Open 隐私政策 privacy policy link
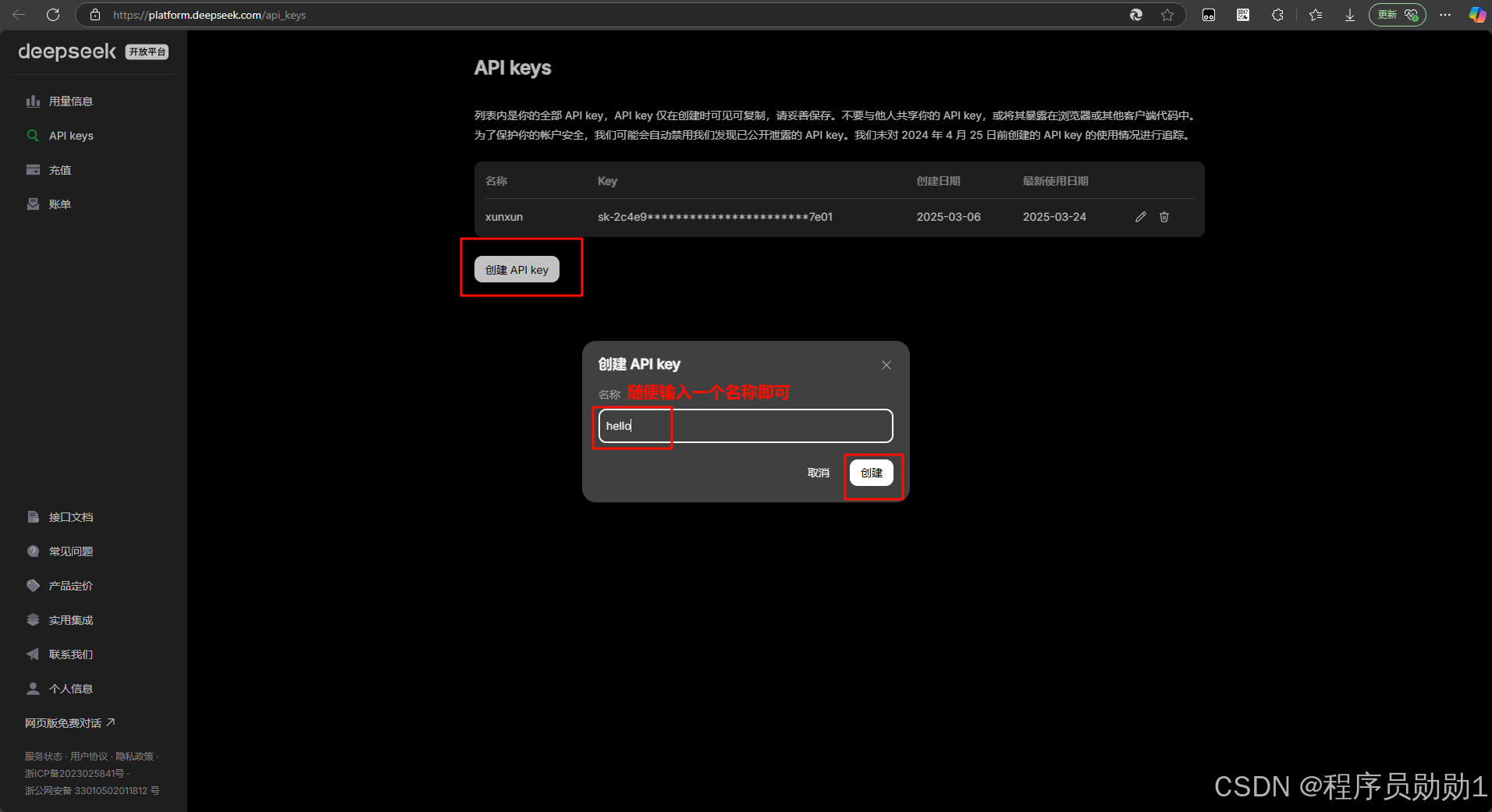Screen dimensions: 1492x812 pos(134,757)
